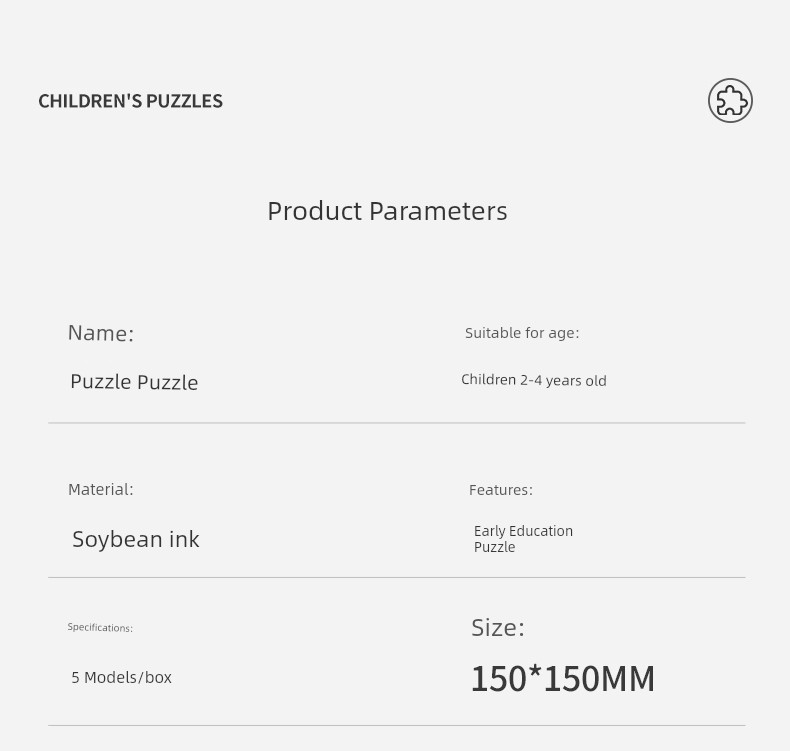The image size is (790, 751).
Task: Select the 150*150MM size value
Action: tap(563, 679)
